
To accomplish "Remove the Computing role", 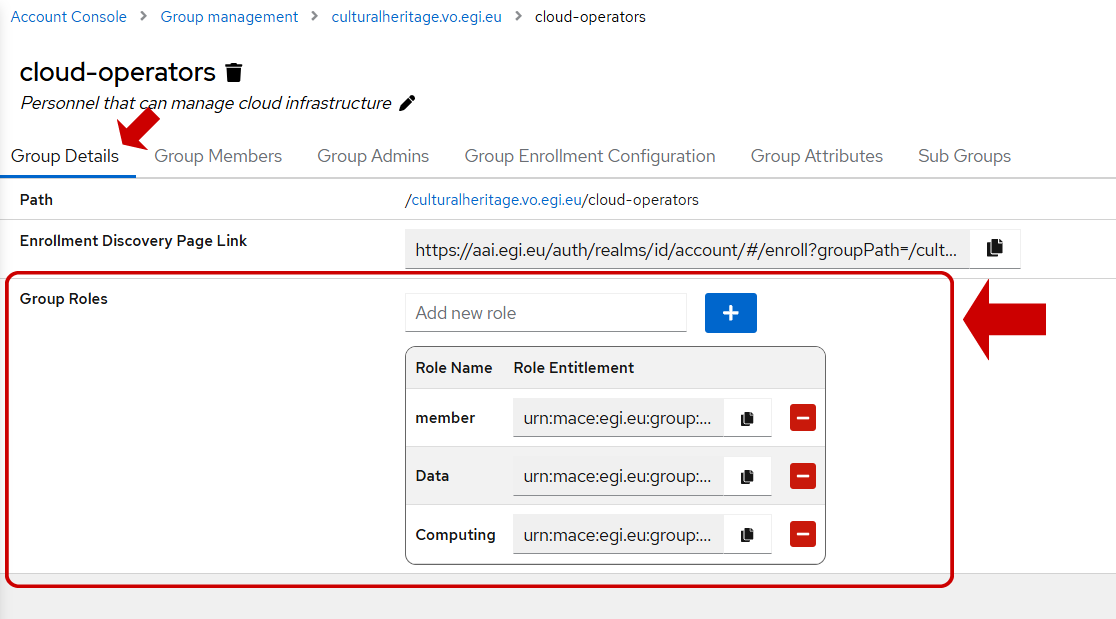I will 803,534.
